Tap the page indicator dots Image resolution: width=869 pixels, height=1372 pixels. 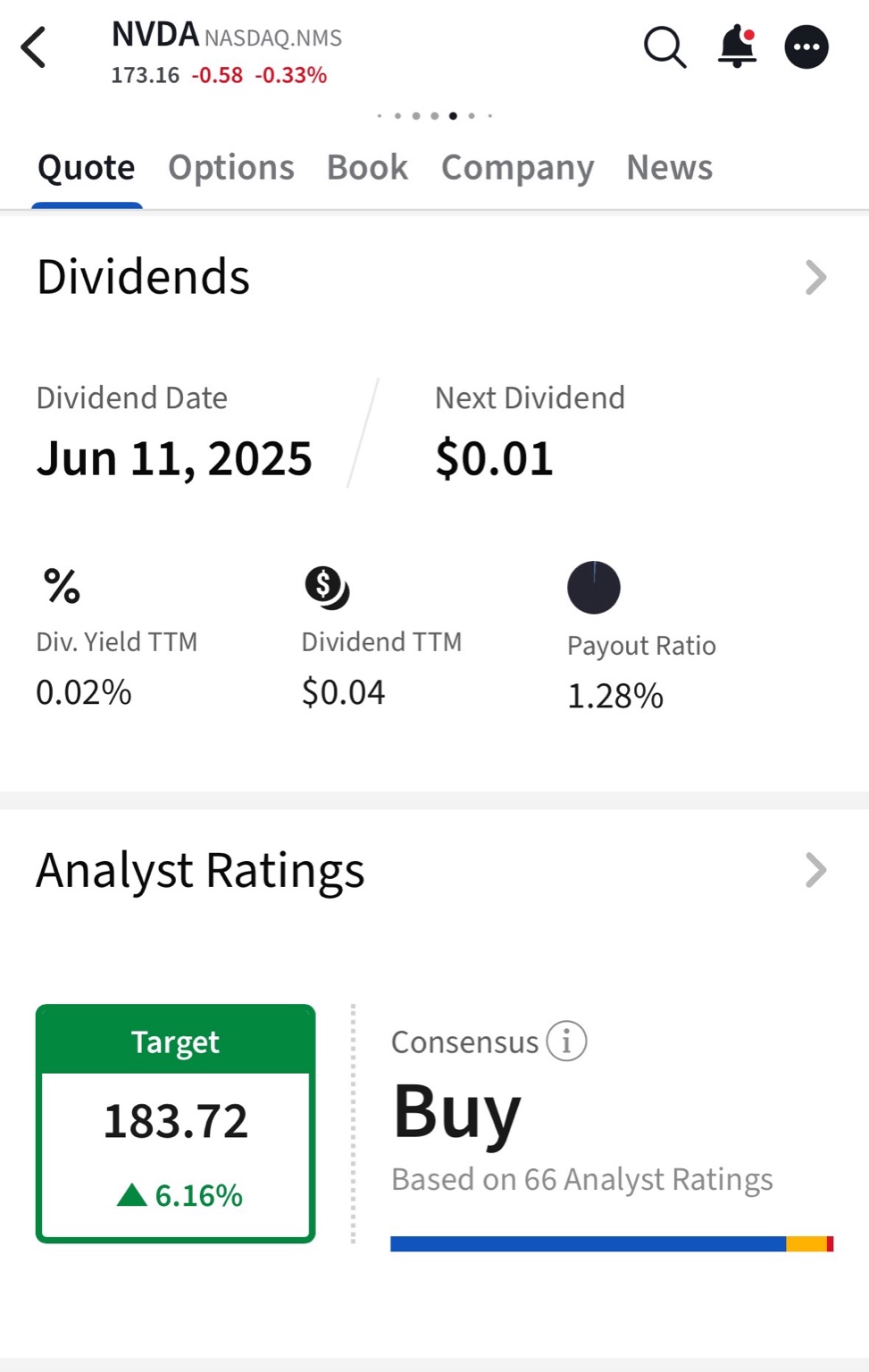[435, 116]
